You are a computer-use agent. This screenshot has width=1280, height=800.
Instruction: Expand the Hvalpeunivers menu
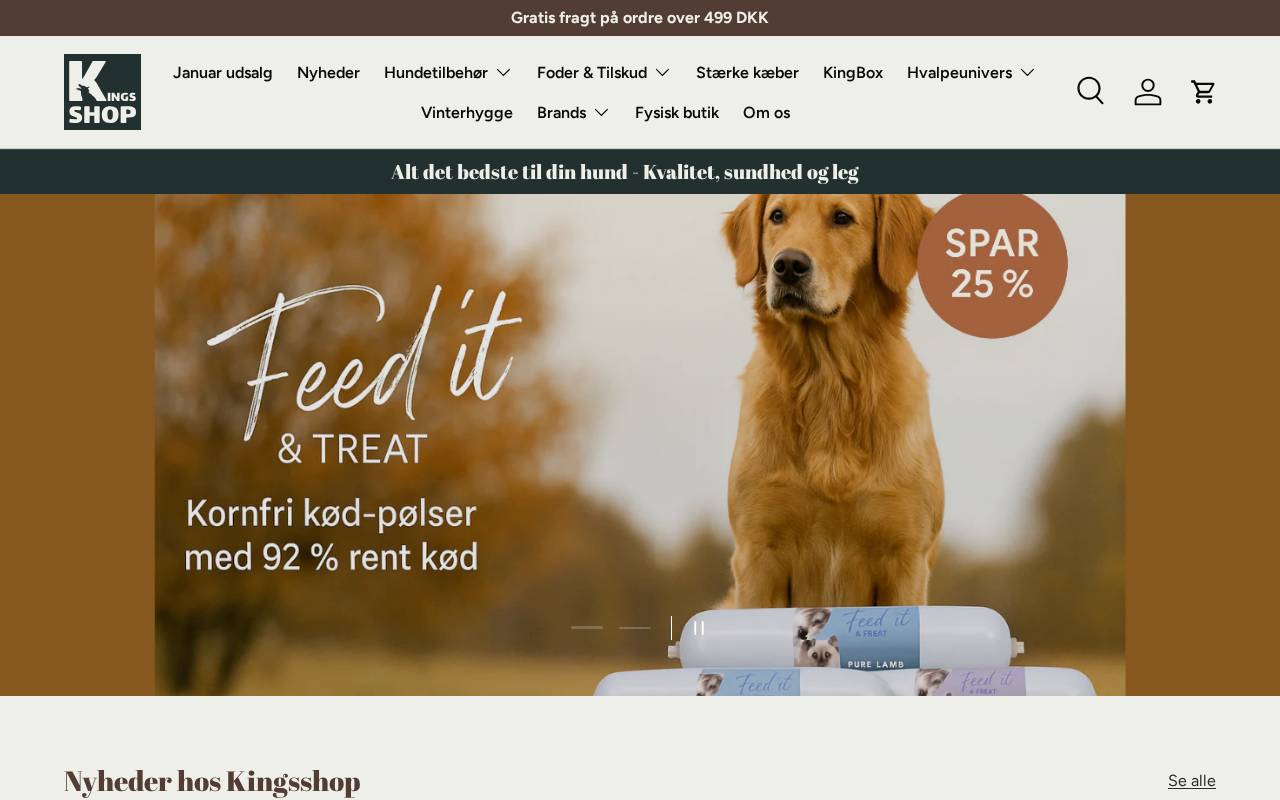pos(971,72)
